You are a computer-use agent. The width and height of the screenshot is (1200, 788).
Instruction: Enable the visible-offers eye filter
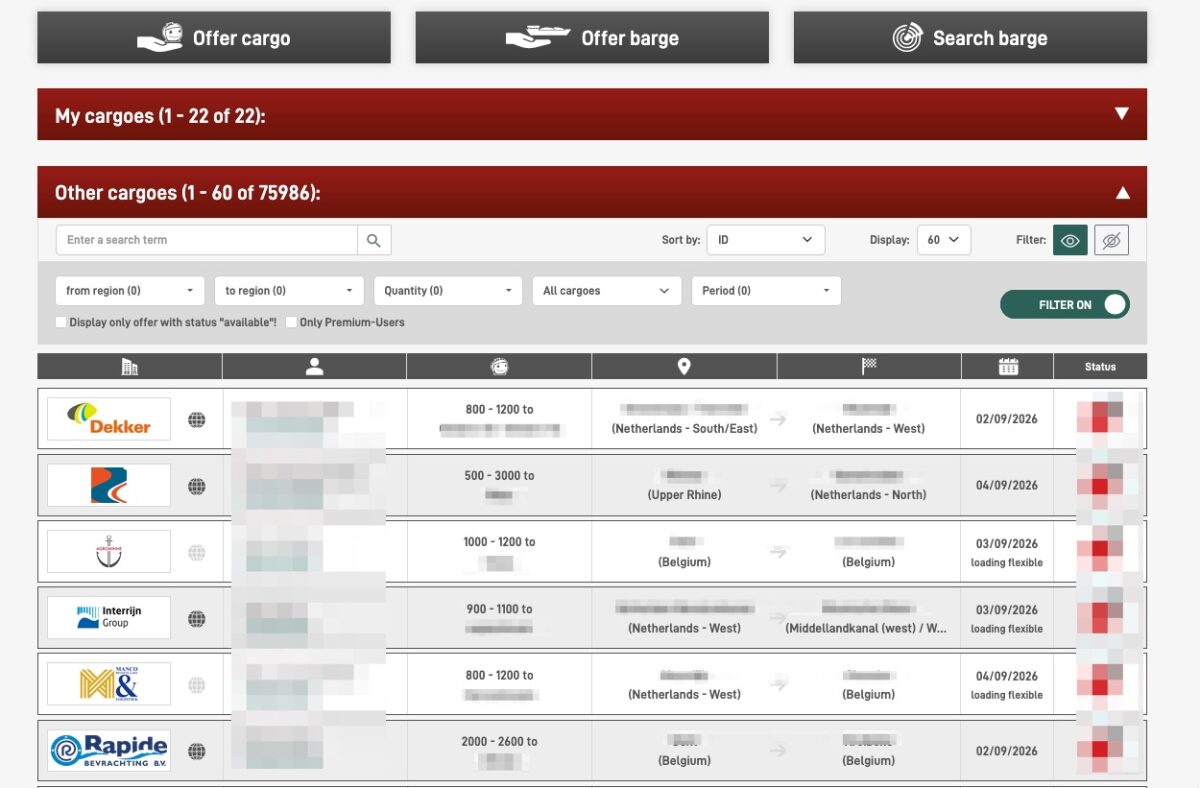pyautogui.click(x=1070, y=240)
